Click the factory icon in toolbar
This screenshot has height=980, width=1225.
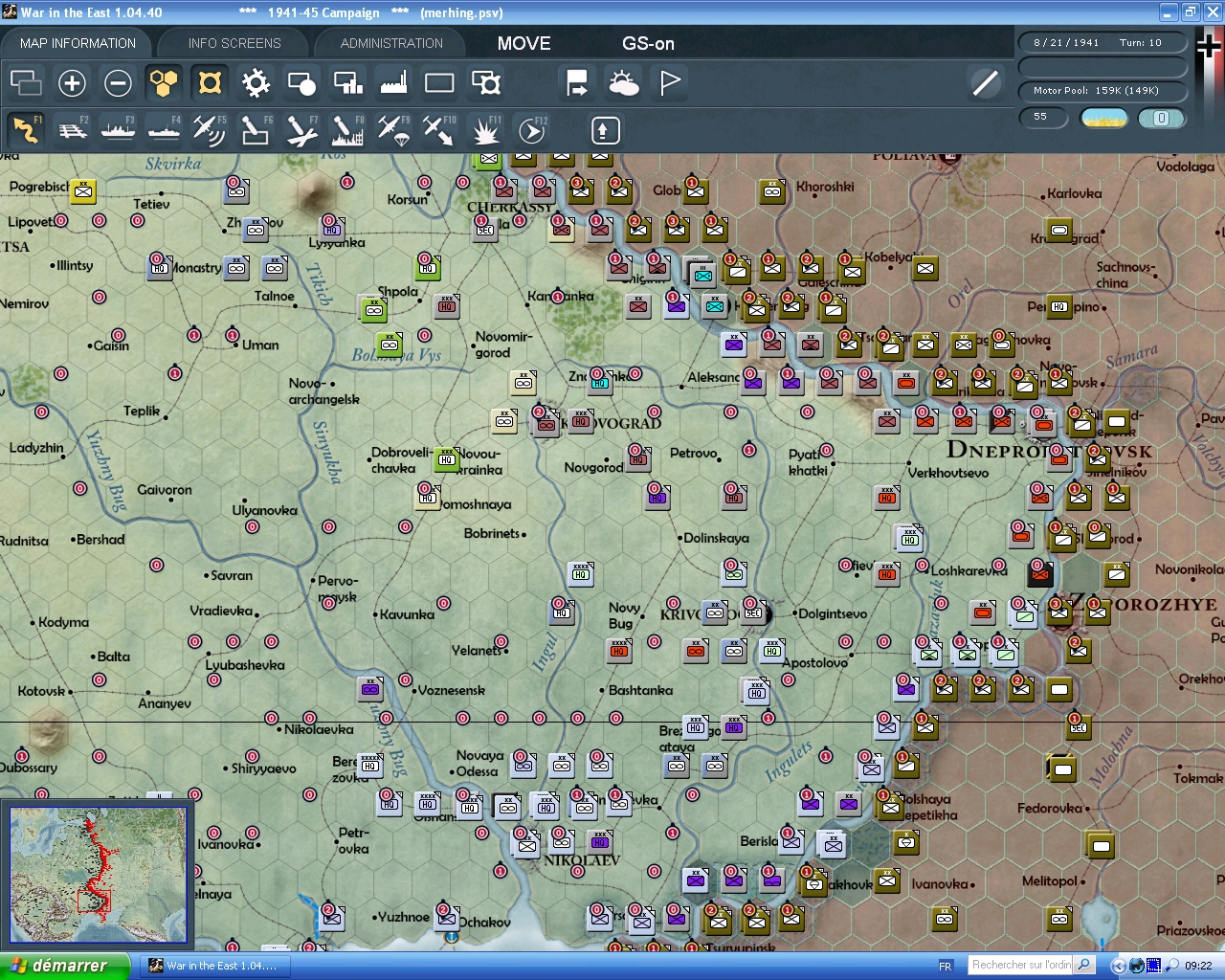tap(393, 83)
